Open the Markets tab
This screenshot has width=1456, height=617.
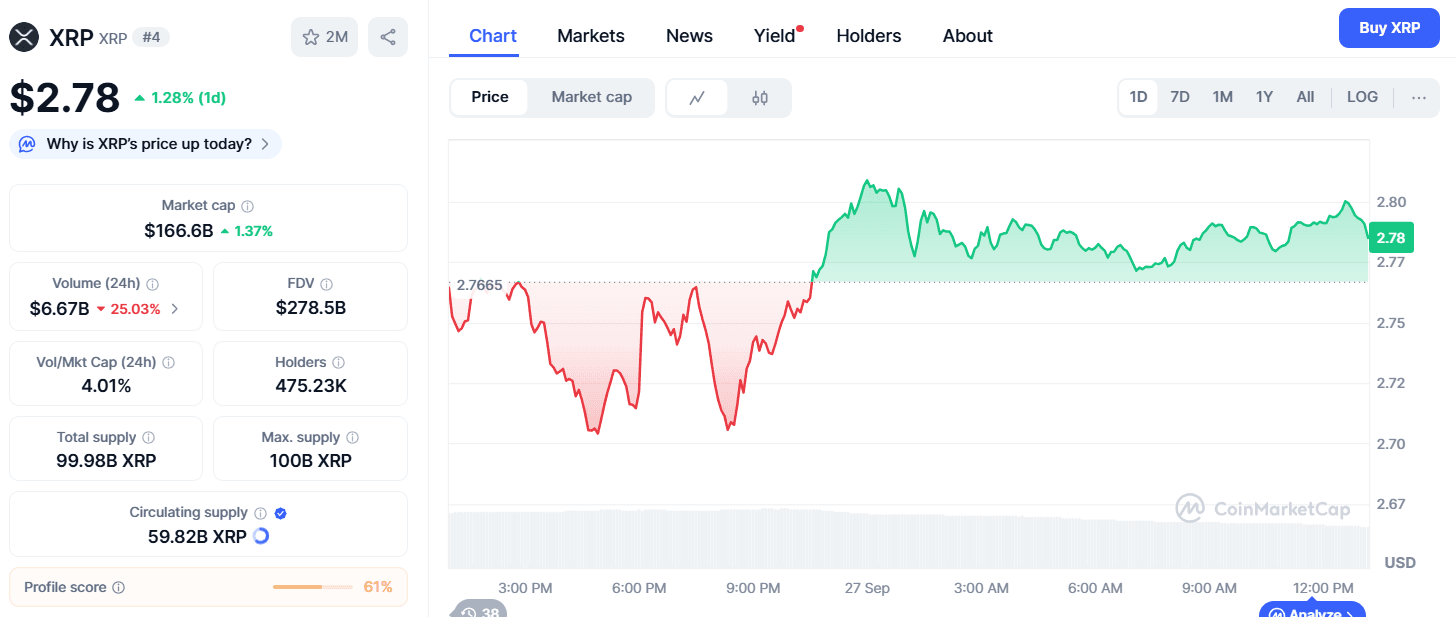pyautogui.click(x=591, y=36)
